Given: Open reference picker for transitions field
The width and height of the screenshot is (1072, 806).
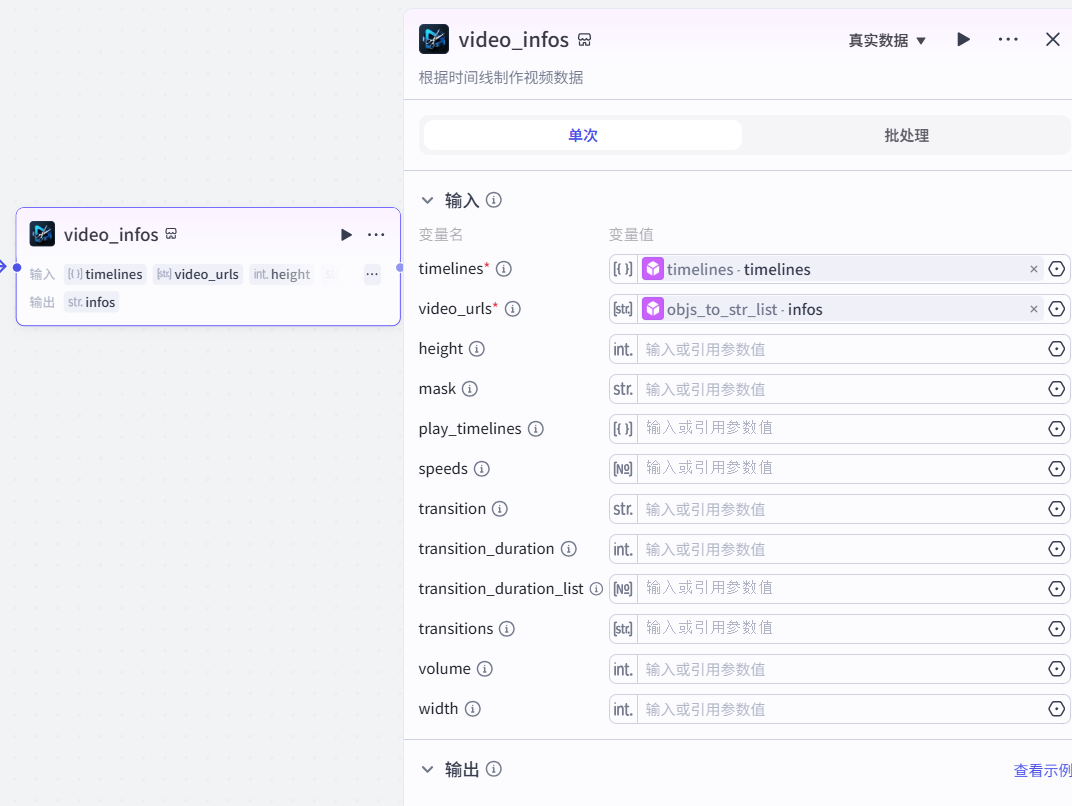Looking at the screenshot, I should pyautogui.click(x=1056, y=629).
